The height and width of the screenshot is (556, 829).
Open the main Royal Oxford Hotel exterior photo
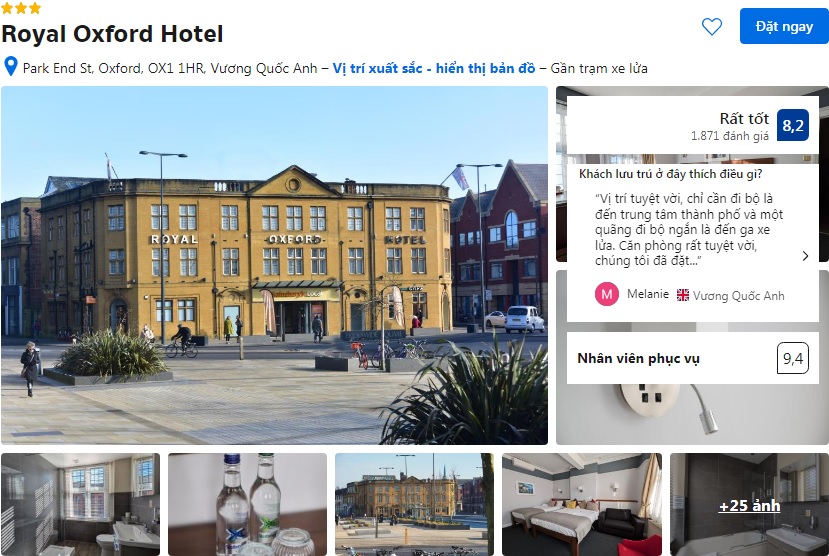coord(274,265)
